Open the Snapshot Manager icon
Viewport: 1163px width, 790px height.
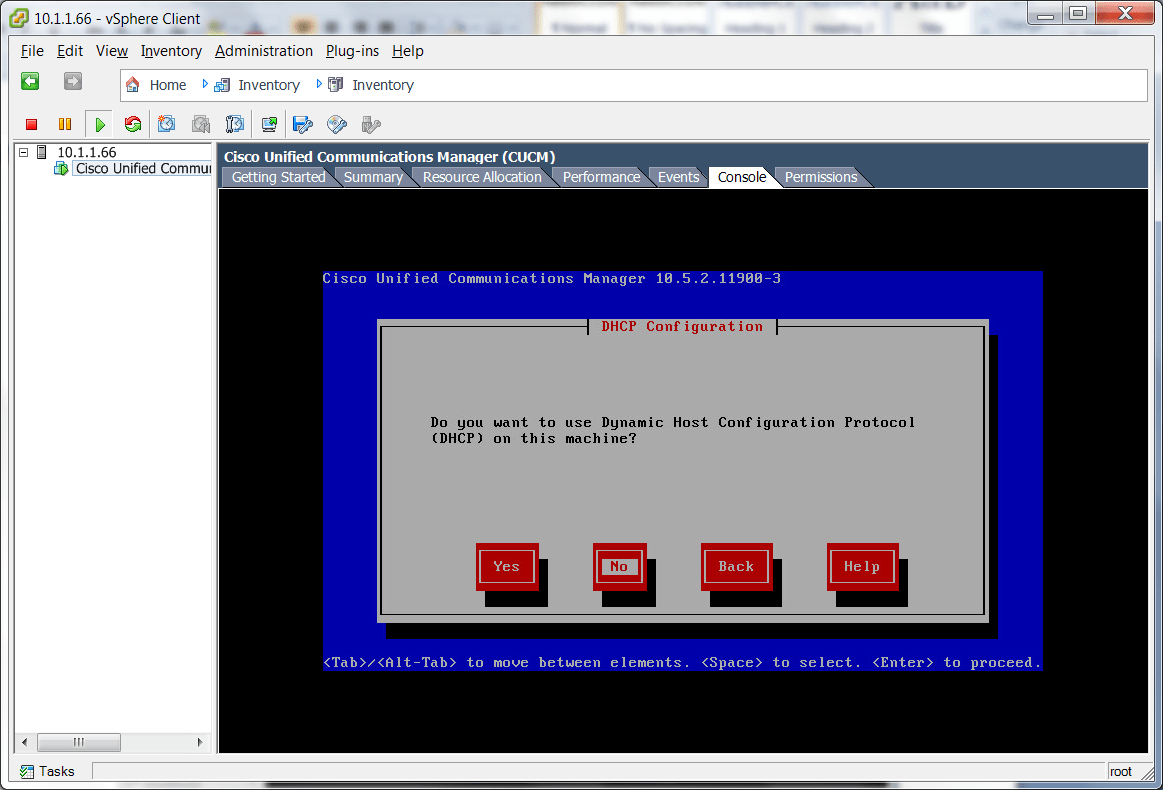(x=234, y=124)
